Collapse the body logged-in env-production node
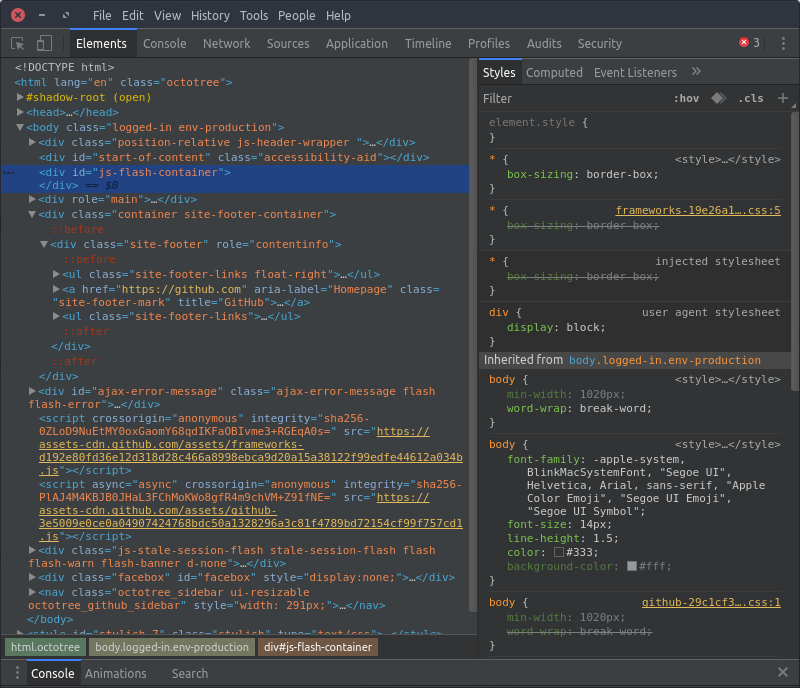This screenshot has height=688, width=800. click(20, 127)
